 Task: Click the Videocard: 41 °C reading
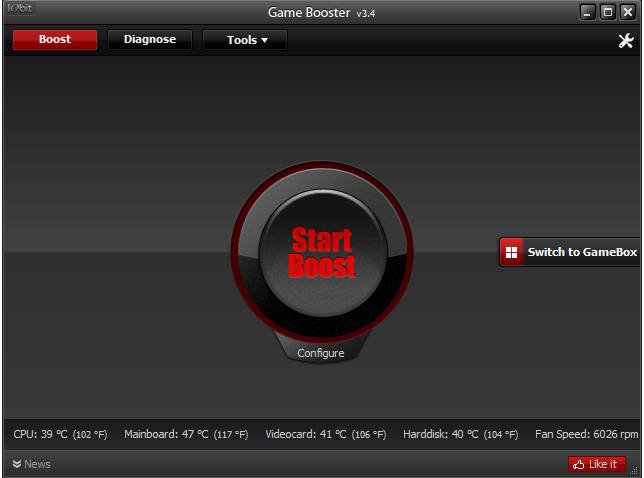tap(326, 434)
